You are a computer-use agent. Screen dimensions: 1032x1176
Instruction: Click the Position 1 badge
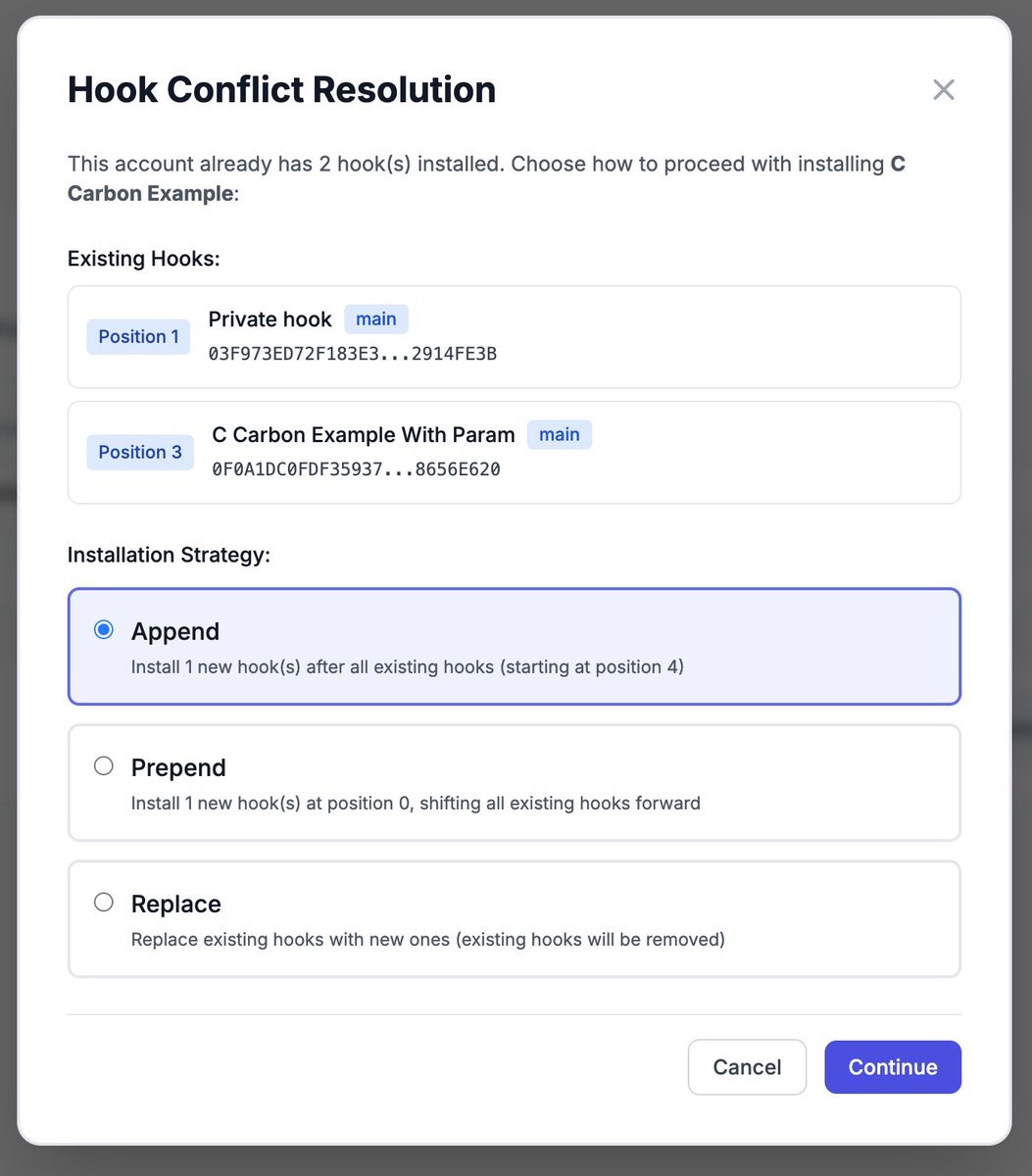[x=138, y=336]
